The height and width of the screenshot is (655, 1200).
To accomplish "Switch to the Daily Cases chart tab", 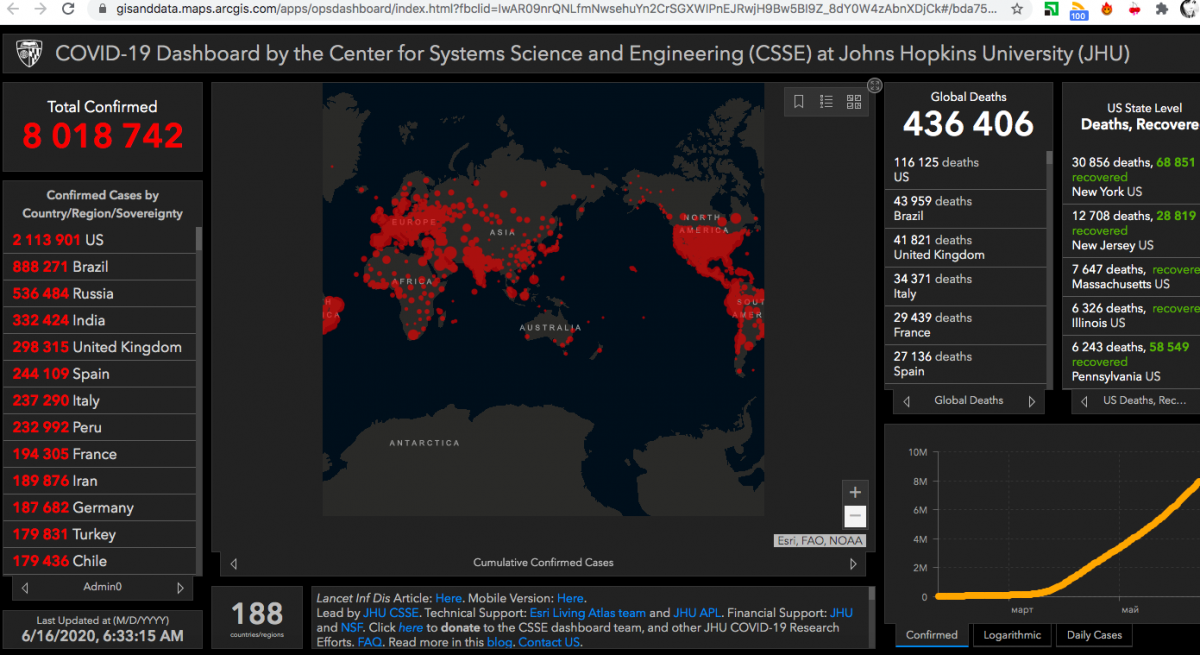I will pos(1094,635).
